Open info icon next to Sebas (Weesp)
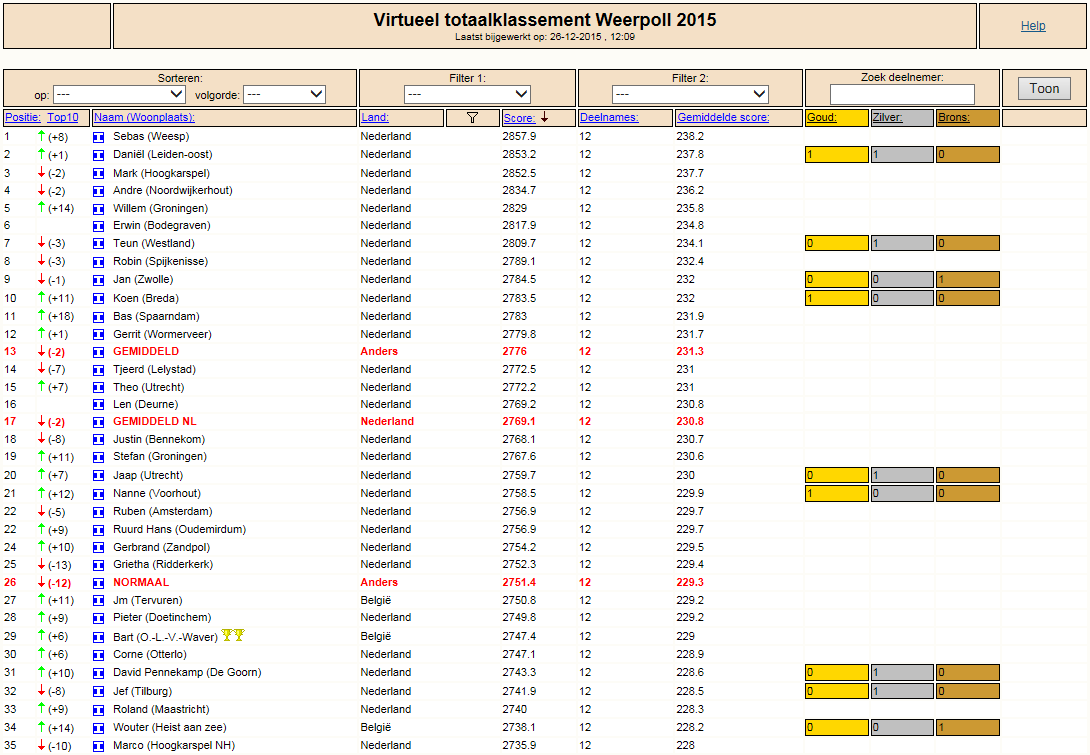The width and height of the screenshot is (1090, 755). point(99,137)
